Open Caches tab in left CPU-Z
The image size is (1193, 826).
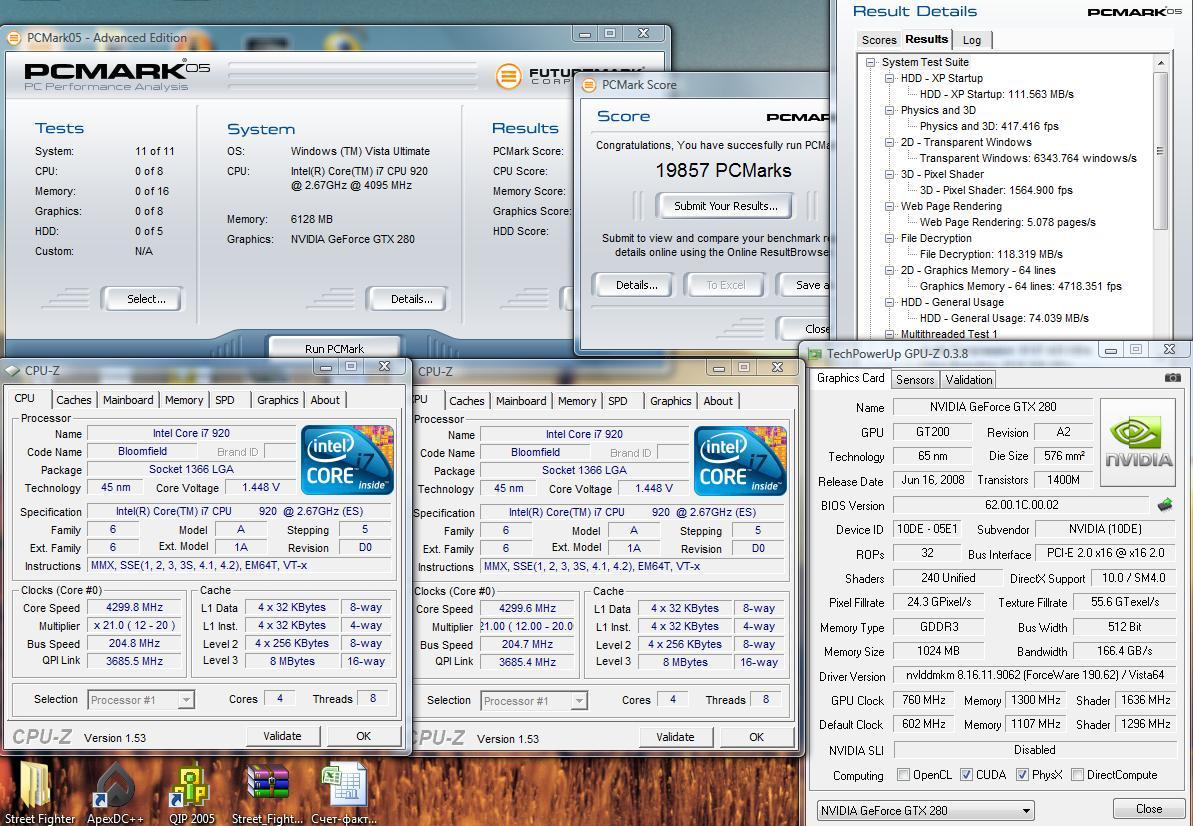pos(74,400)
